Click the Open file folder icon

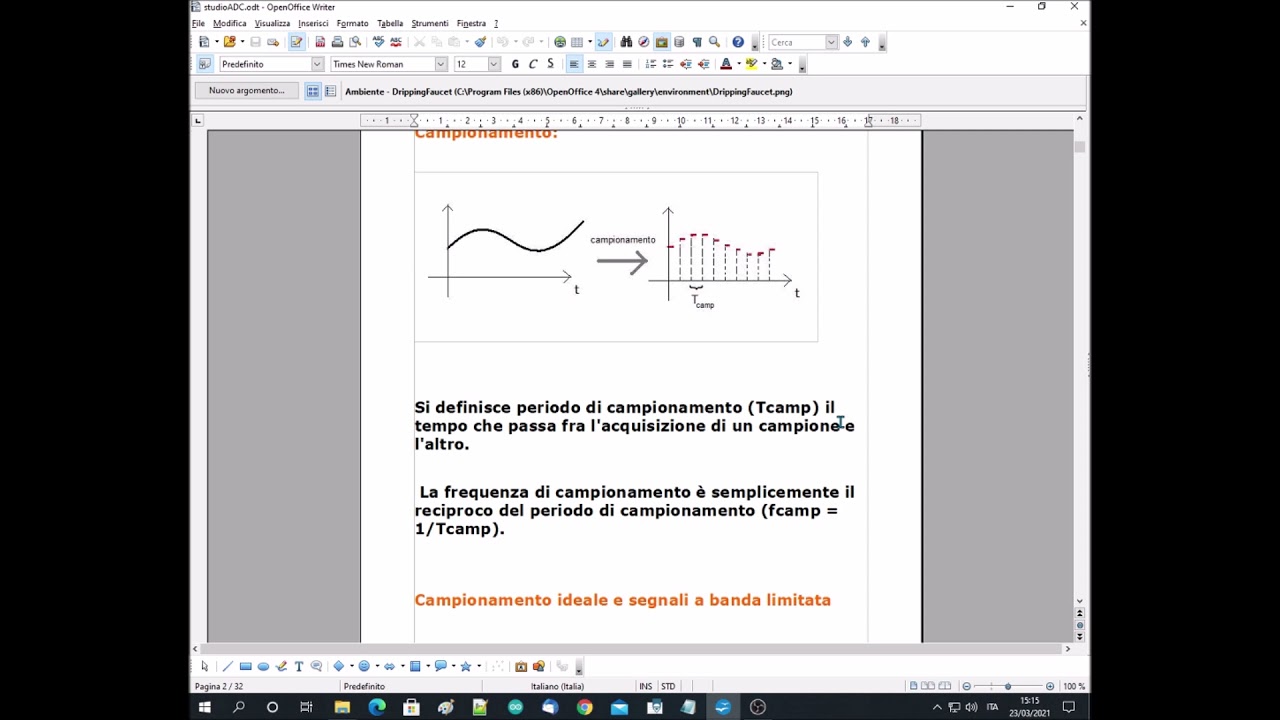tap(229, 42)
